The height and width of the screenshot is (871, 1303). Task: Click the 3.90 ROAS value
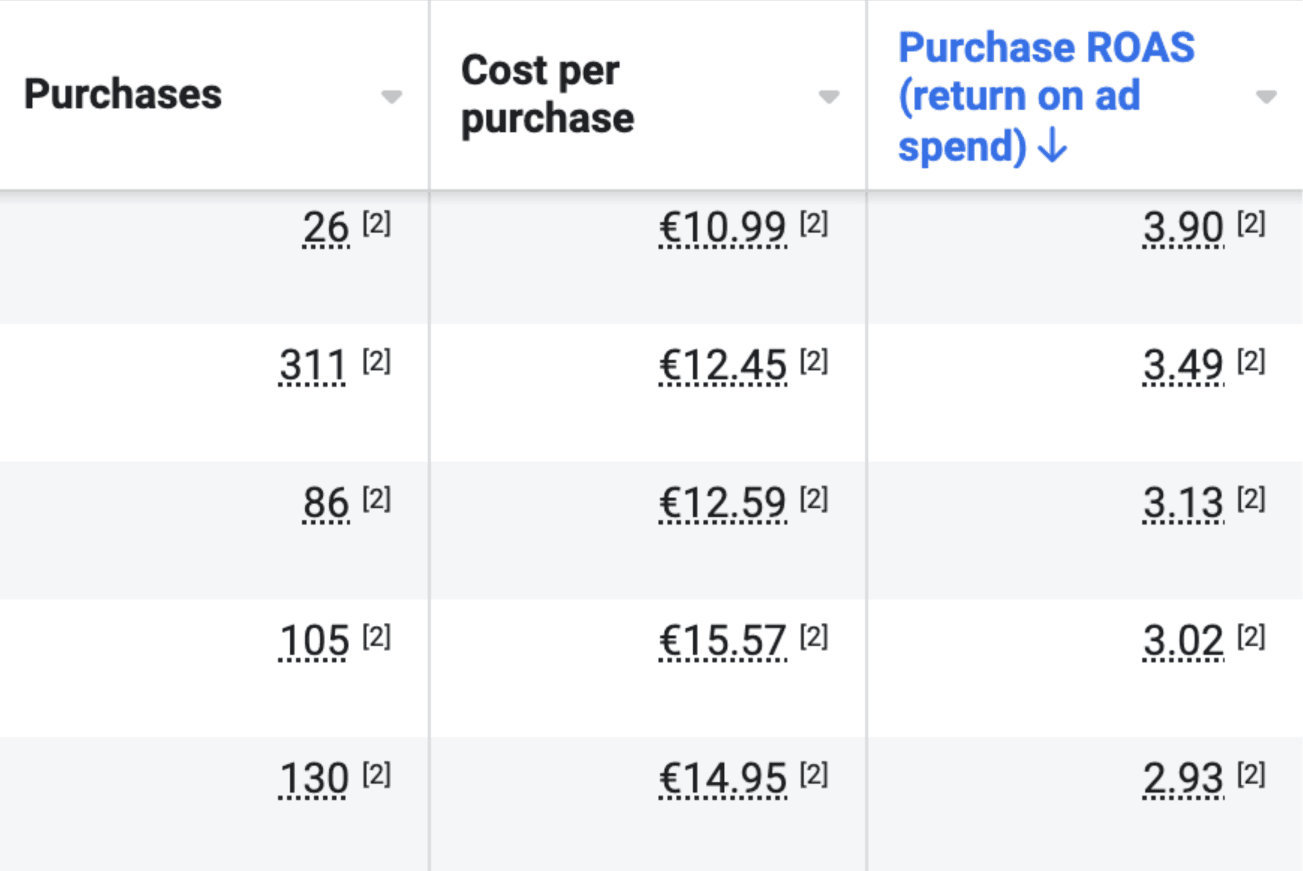point(1184,229)
